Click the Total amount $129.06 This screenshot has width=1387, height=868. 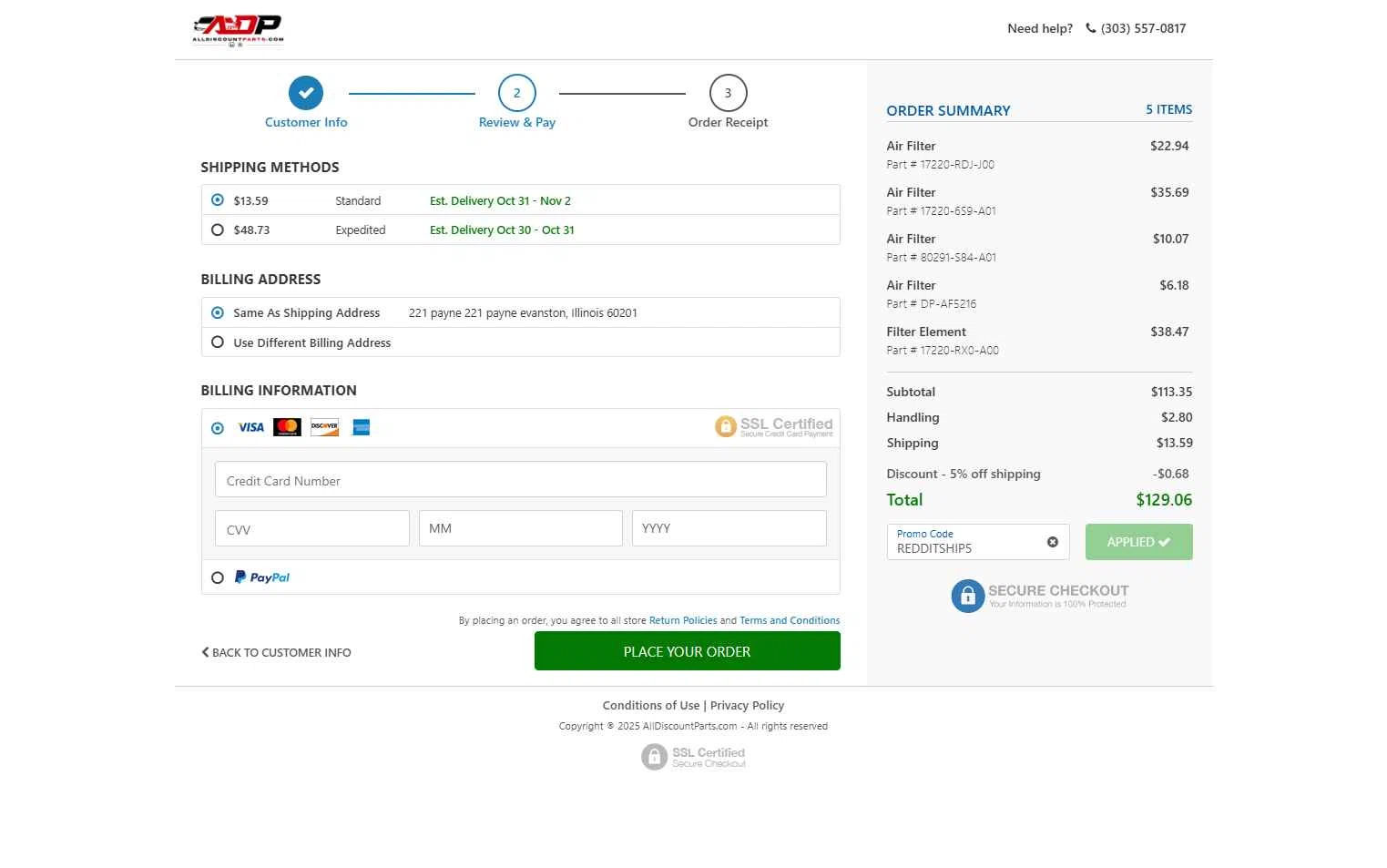pyautogui.click(x=1164, y=499)
